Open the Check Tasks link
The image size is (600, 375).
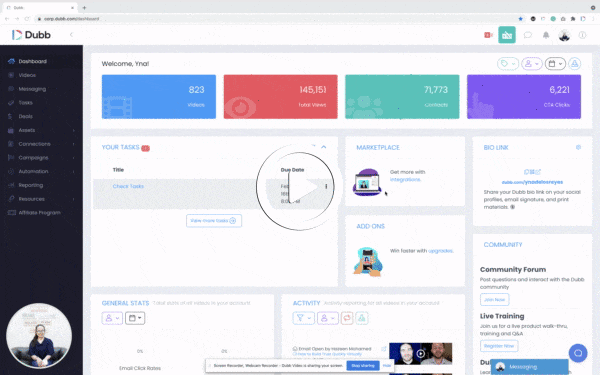[128, 186]
